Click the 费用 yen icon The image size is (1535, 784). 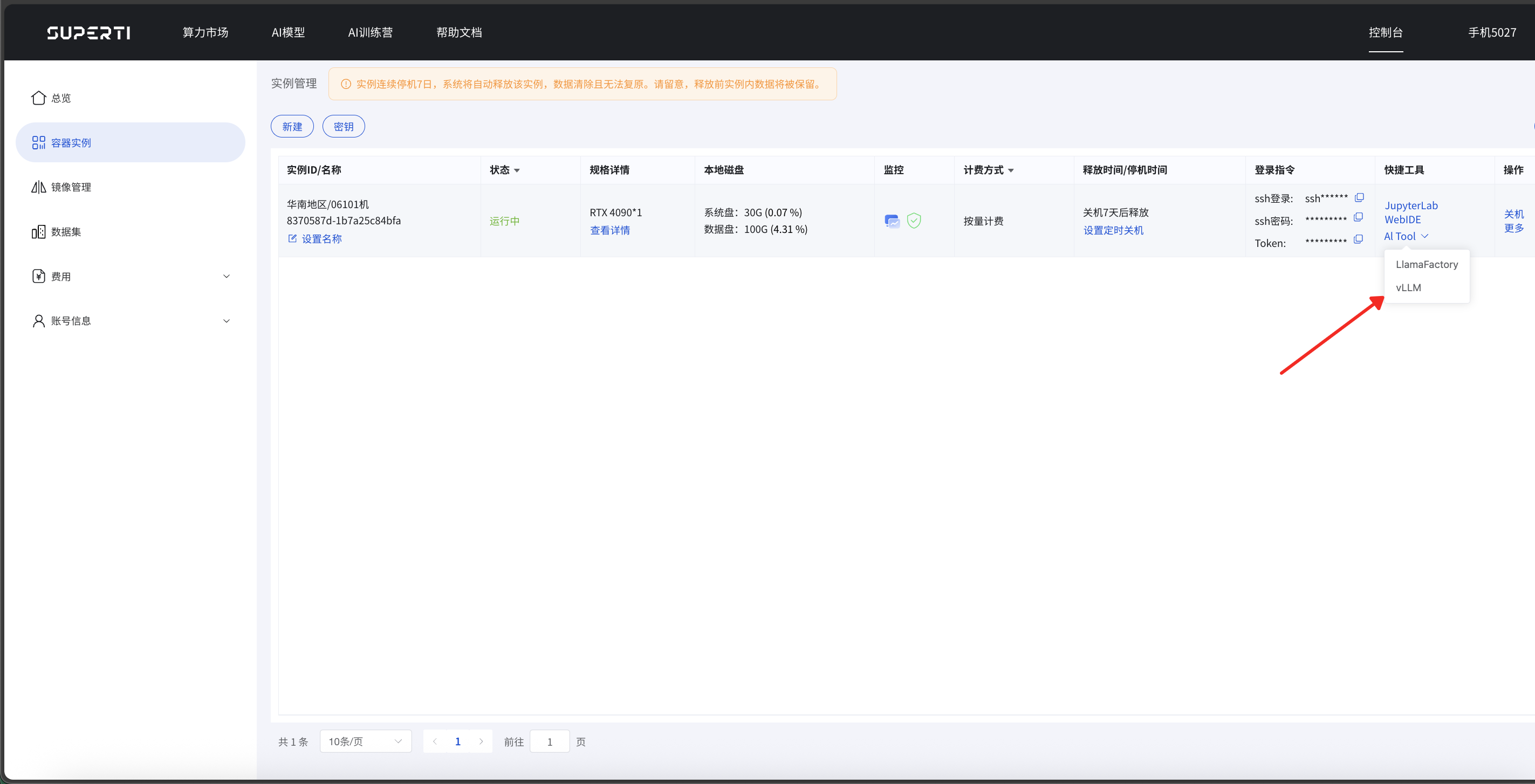click(x=39, y=276)
